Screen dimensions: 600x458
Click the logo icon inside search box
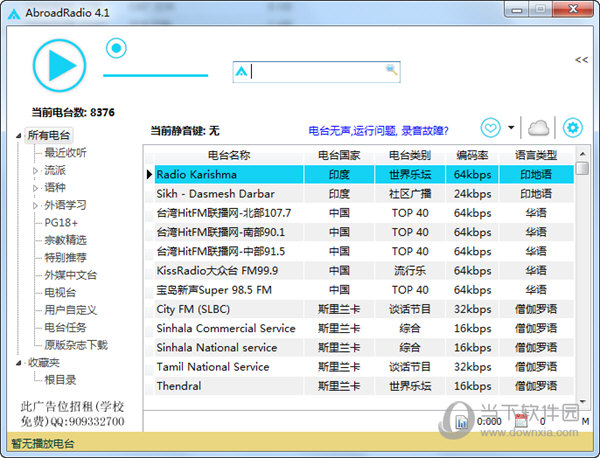point(241,71)
